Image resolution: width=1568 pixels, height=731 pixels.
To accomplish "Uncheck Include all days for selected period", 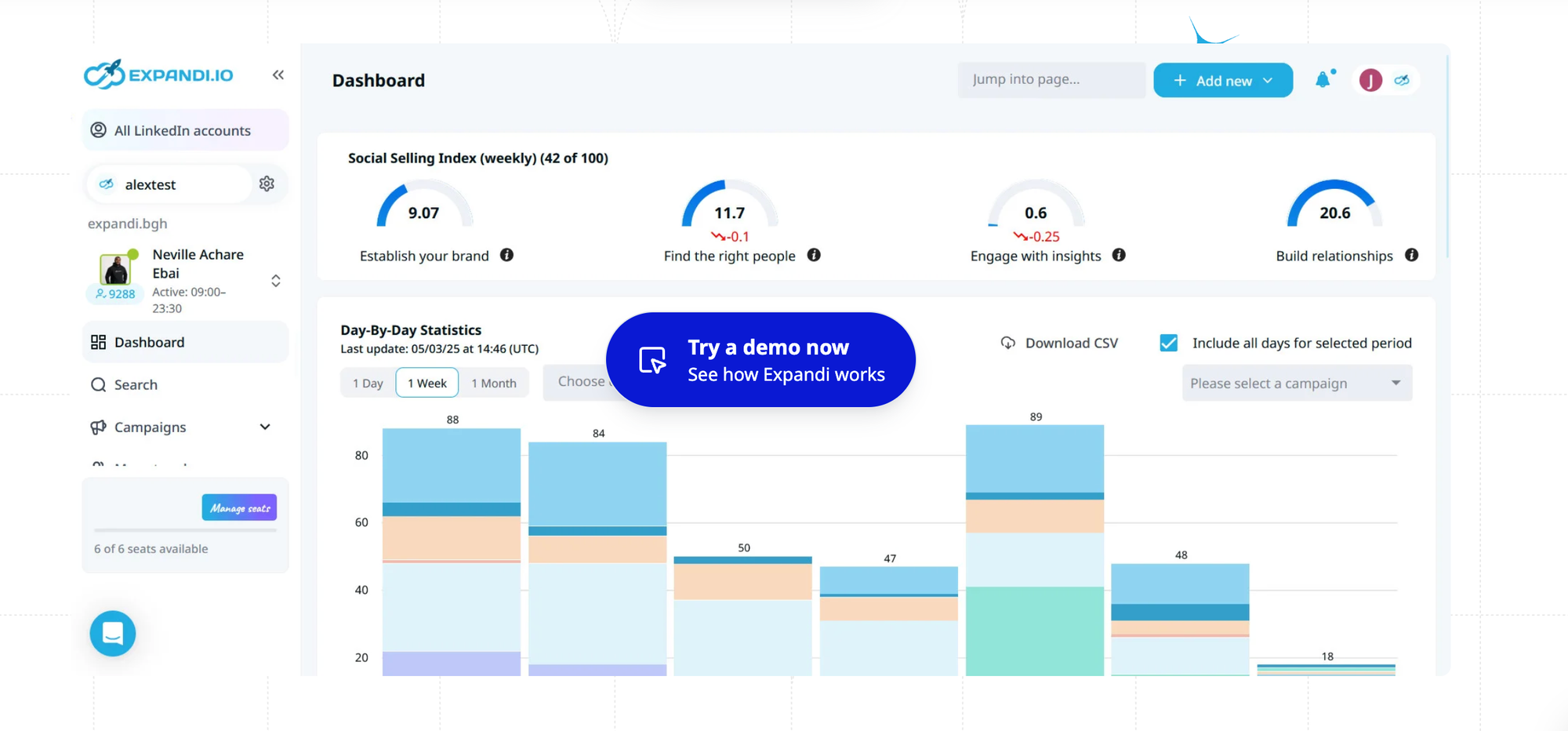I will (x=1168, y=343).
